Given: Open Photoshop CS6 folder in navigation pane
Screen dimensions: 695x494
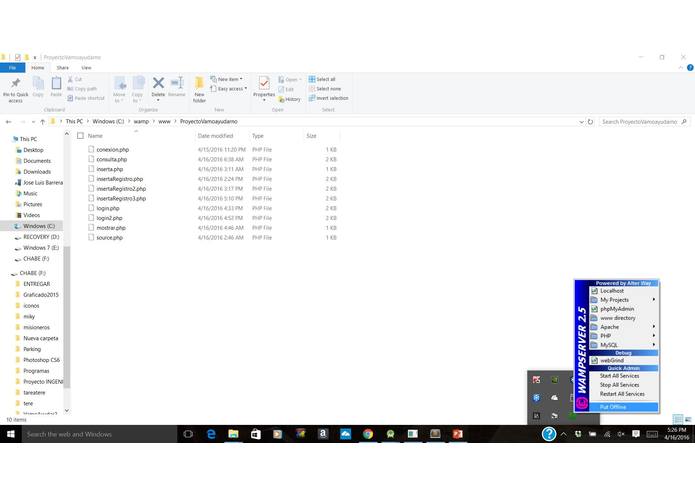Looking at the screenshot, I should pos(41,360).
